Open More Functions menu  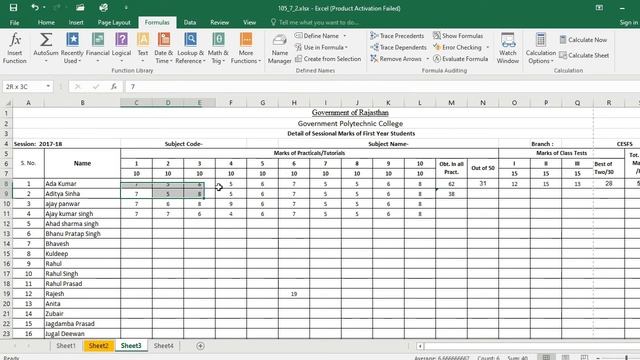(246, 48)
